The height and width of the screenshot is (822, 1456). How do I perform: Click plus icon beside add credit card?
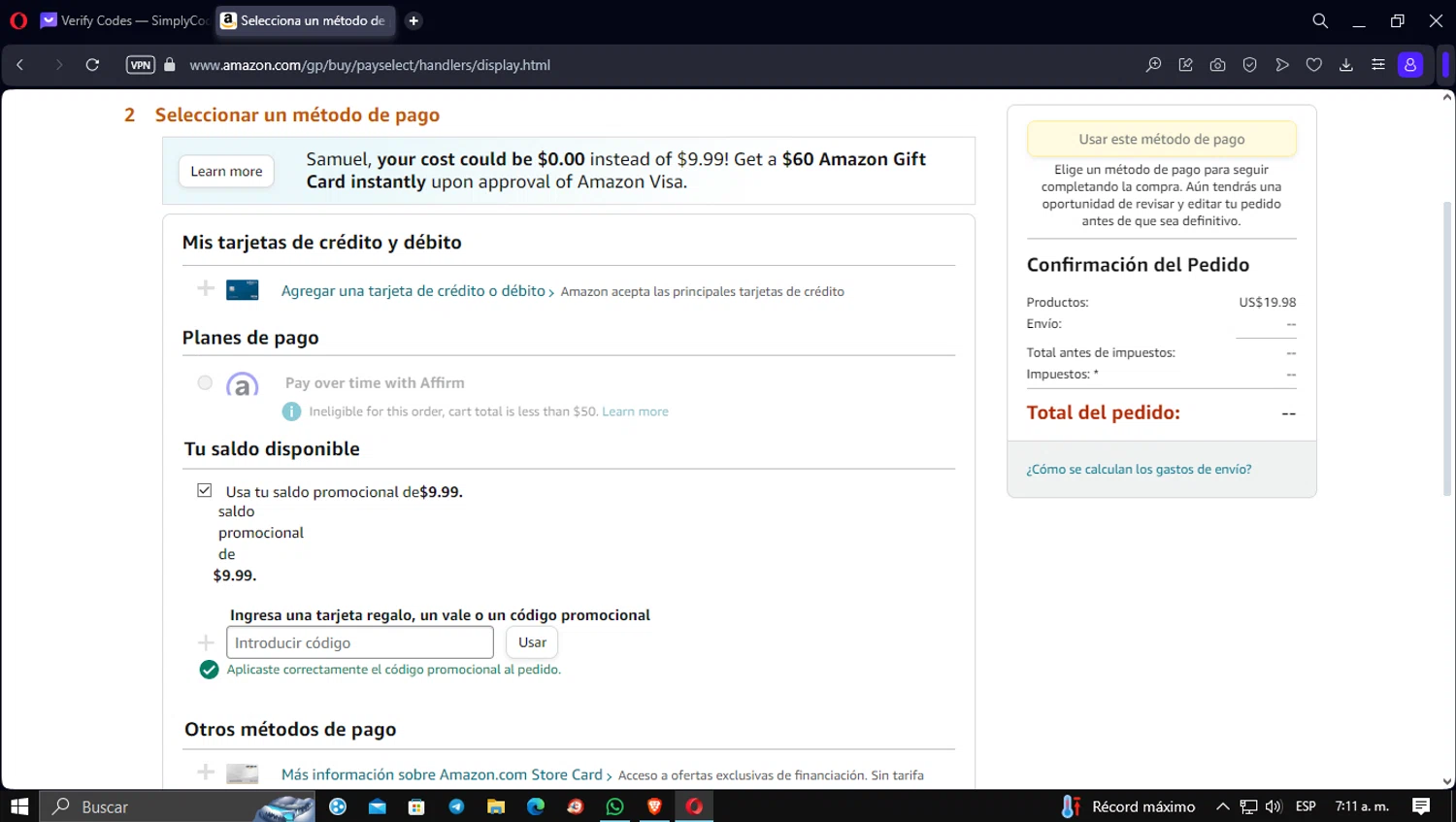(x=206, y=288)
